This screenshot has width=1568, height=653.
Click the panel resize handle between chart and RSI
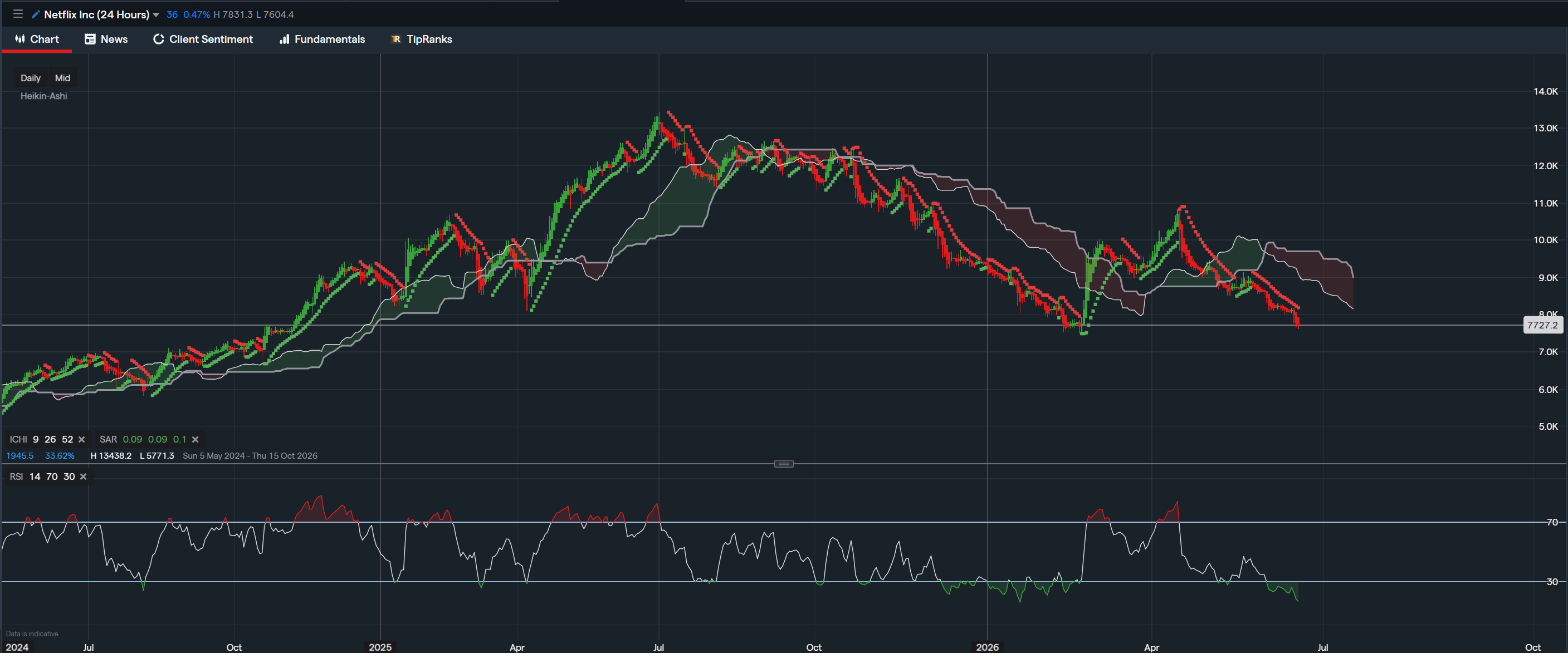click(783, 464)
